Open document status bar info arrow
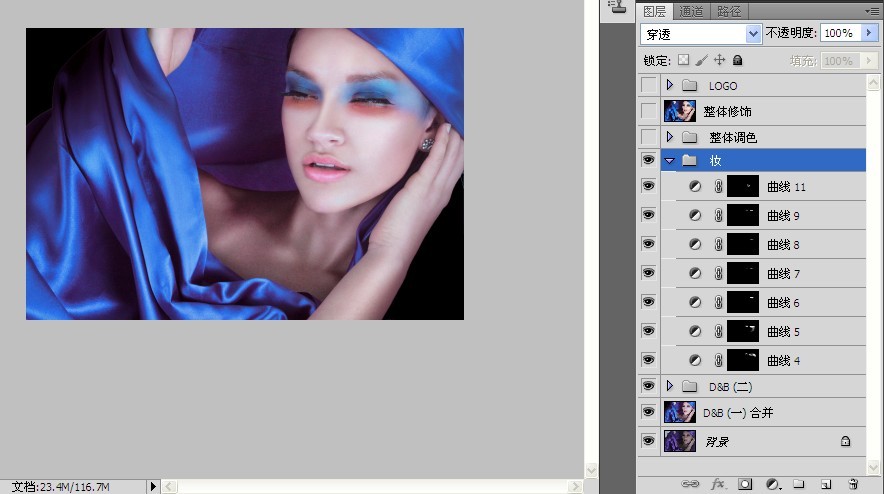The image size is (884, 494). pyautogui.click(x=152, y=486)
